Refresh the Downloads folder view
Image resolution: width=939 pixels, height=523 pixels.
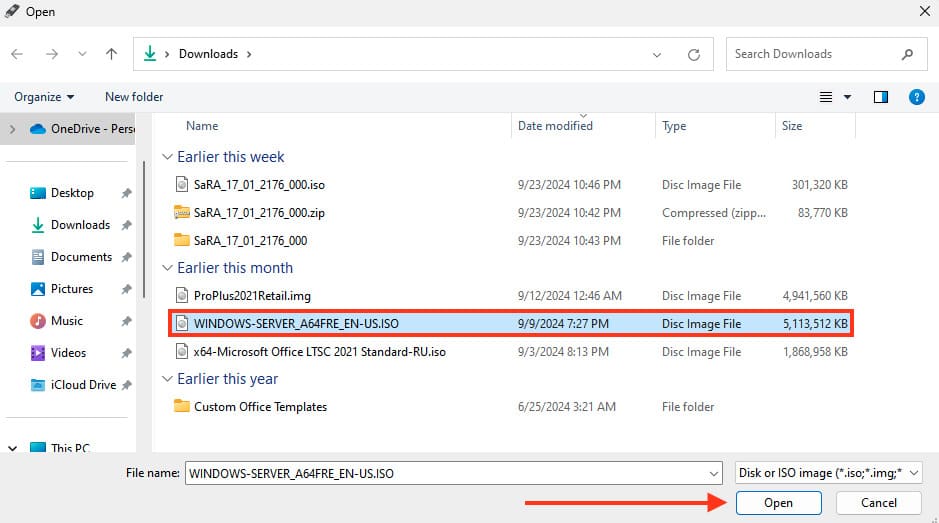694,54
